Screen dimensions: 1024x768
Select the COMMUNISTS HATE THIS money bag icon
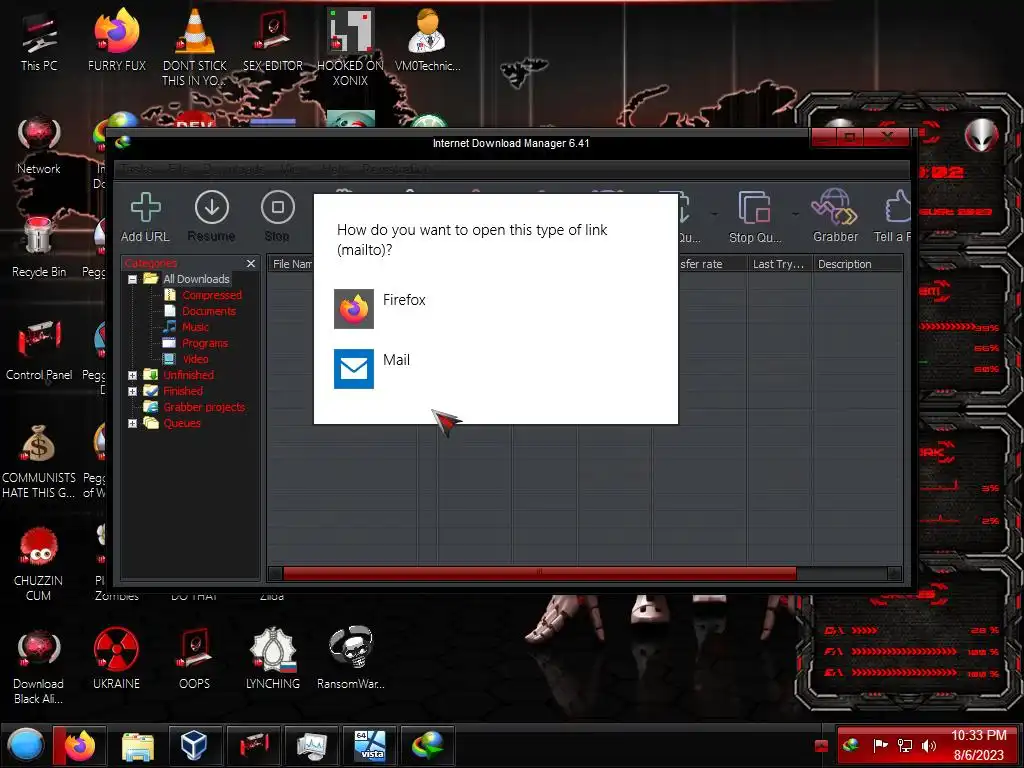tap(39, 461)
